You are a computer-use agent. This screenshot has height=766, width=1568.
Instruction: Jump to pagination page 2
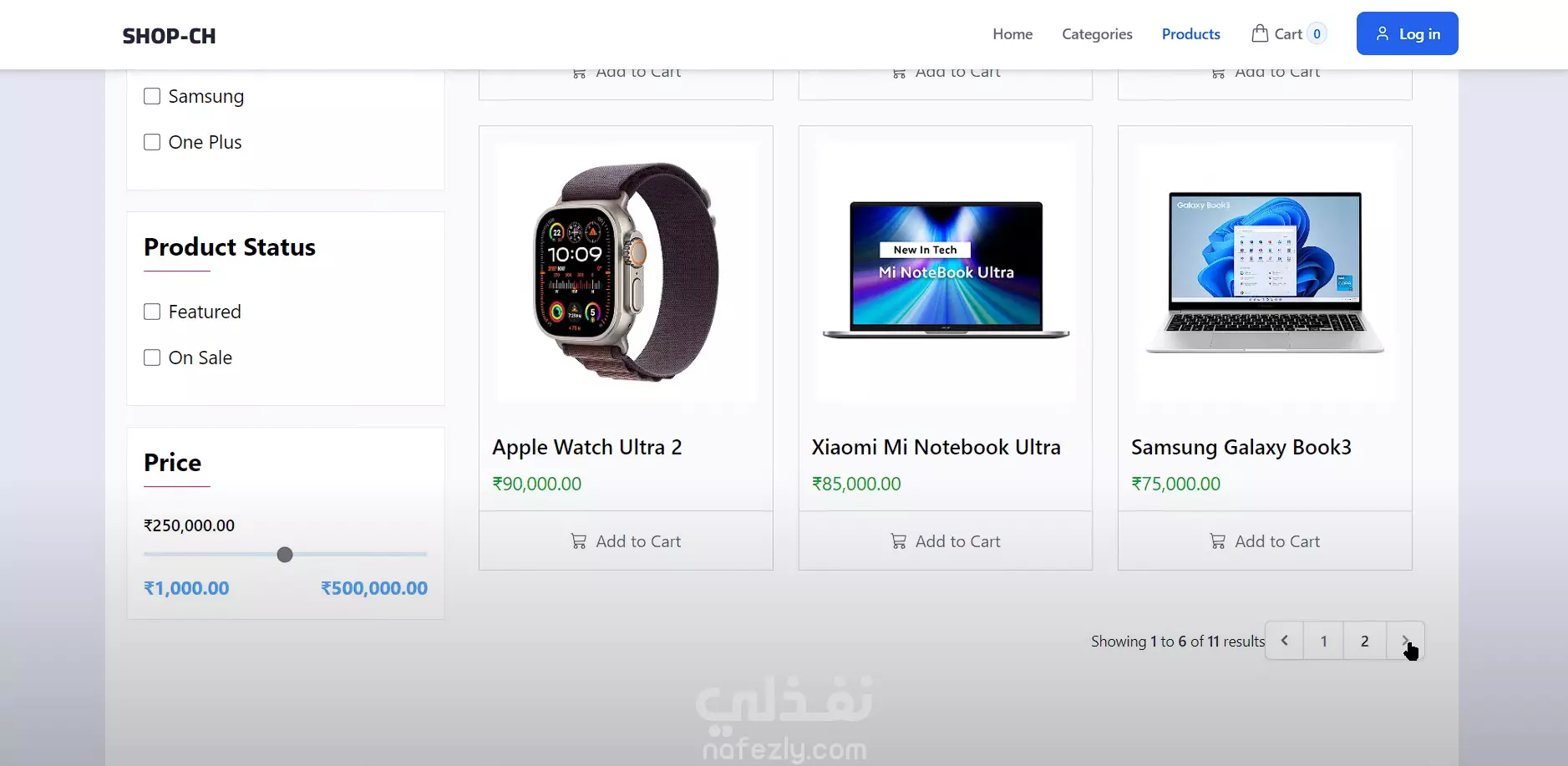point(1365,641)
